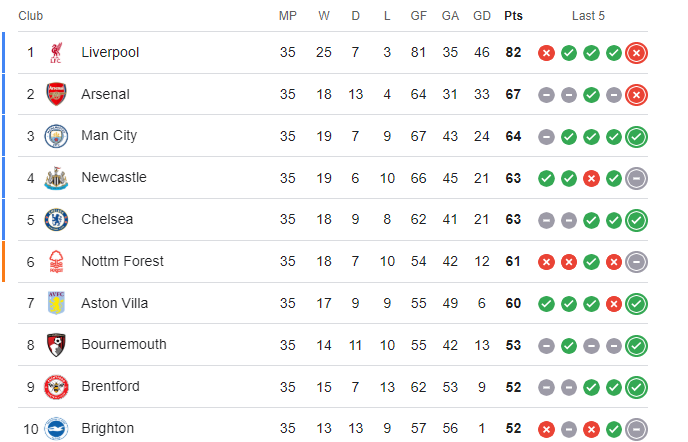The image size is (688, 442).
Task: Click Arsenal's most recent loss icon
Action: coord(636,95)
